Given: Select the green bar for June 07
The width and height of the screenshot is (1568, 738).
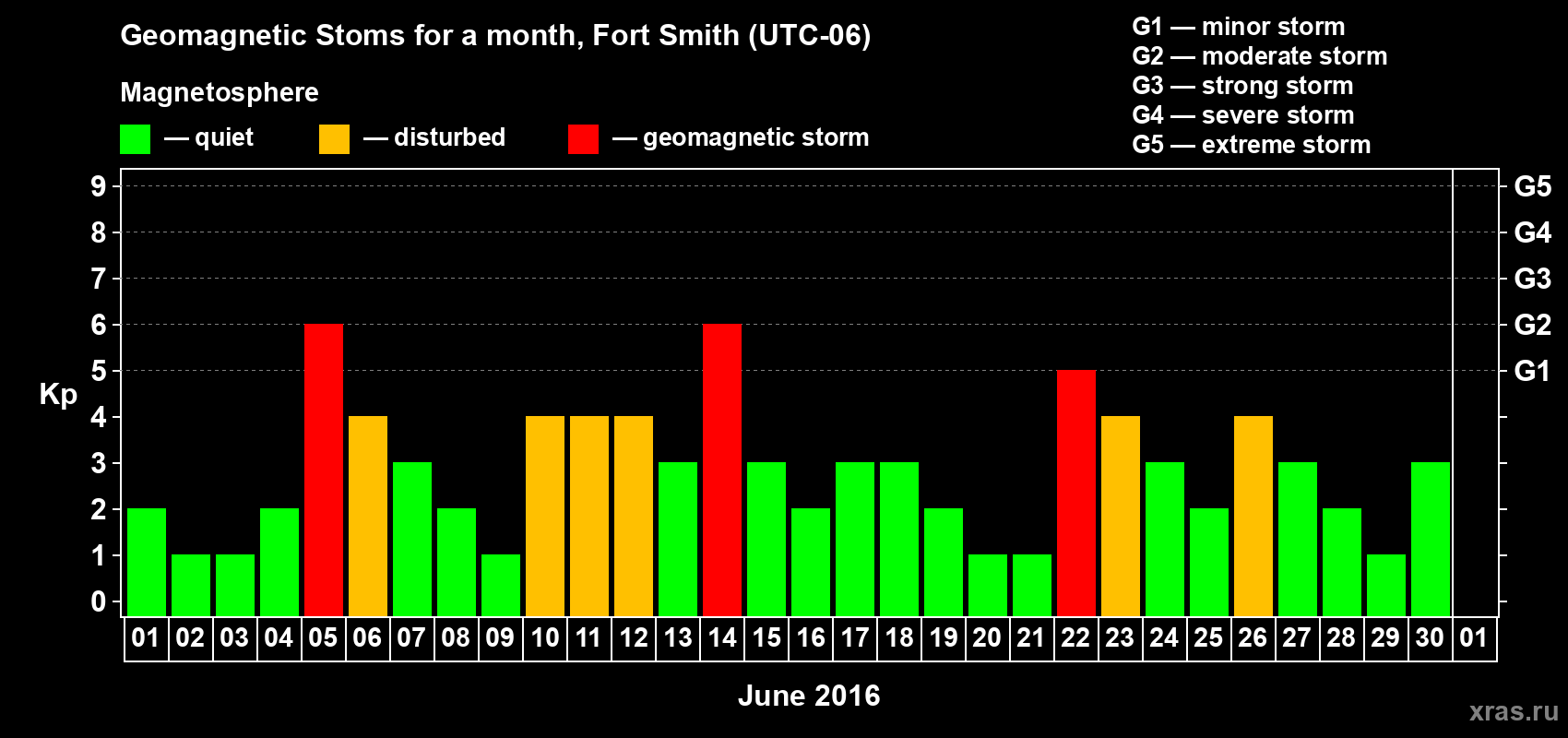Looking at the screenshot, I should [412, 540].
